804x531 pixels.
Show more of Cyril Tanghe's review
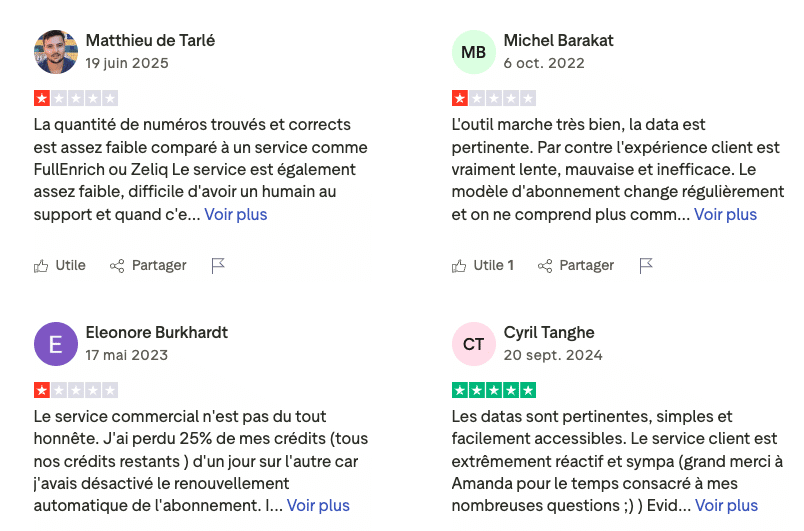point(726,506)
